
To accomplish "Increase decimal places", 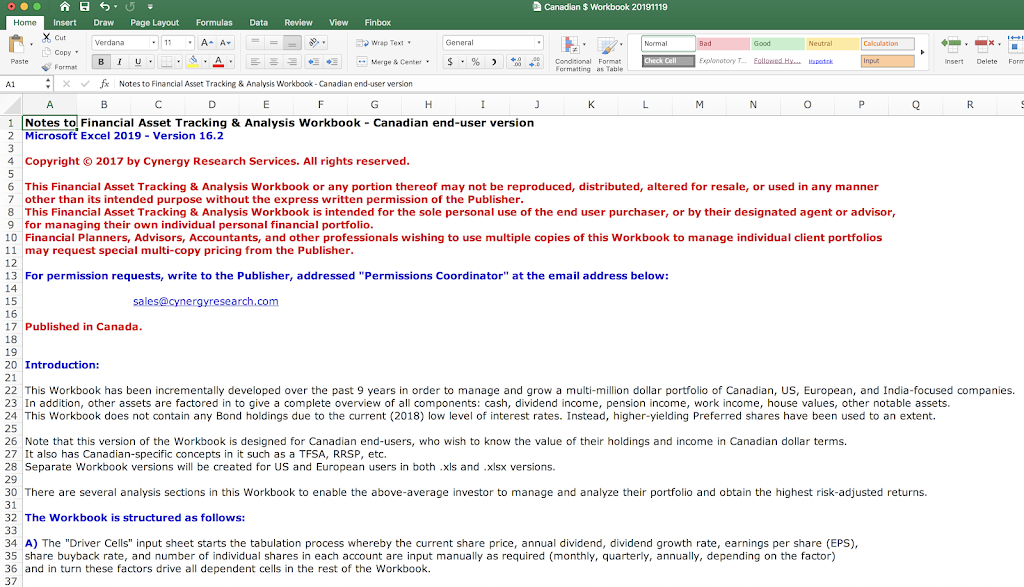I will tap(517, 62).
